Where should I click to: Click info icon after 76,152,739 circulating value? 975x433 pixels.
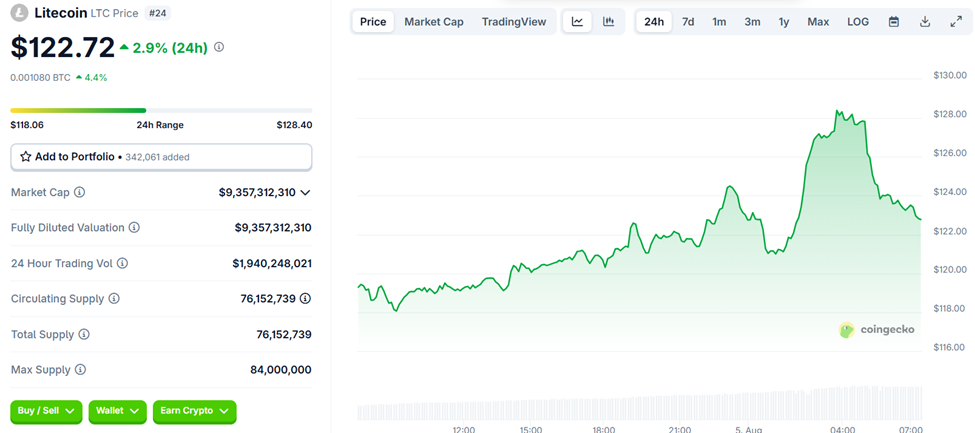click(x=305, y=299)
